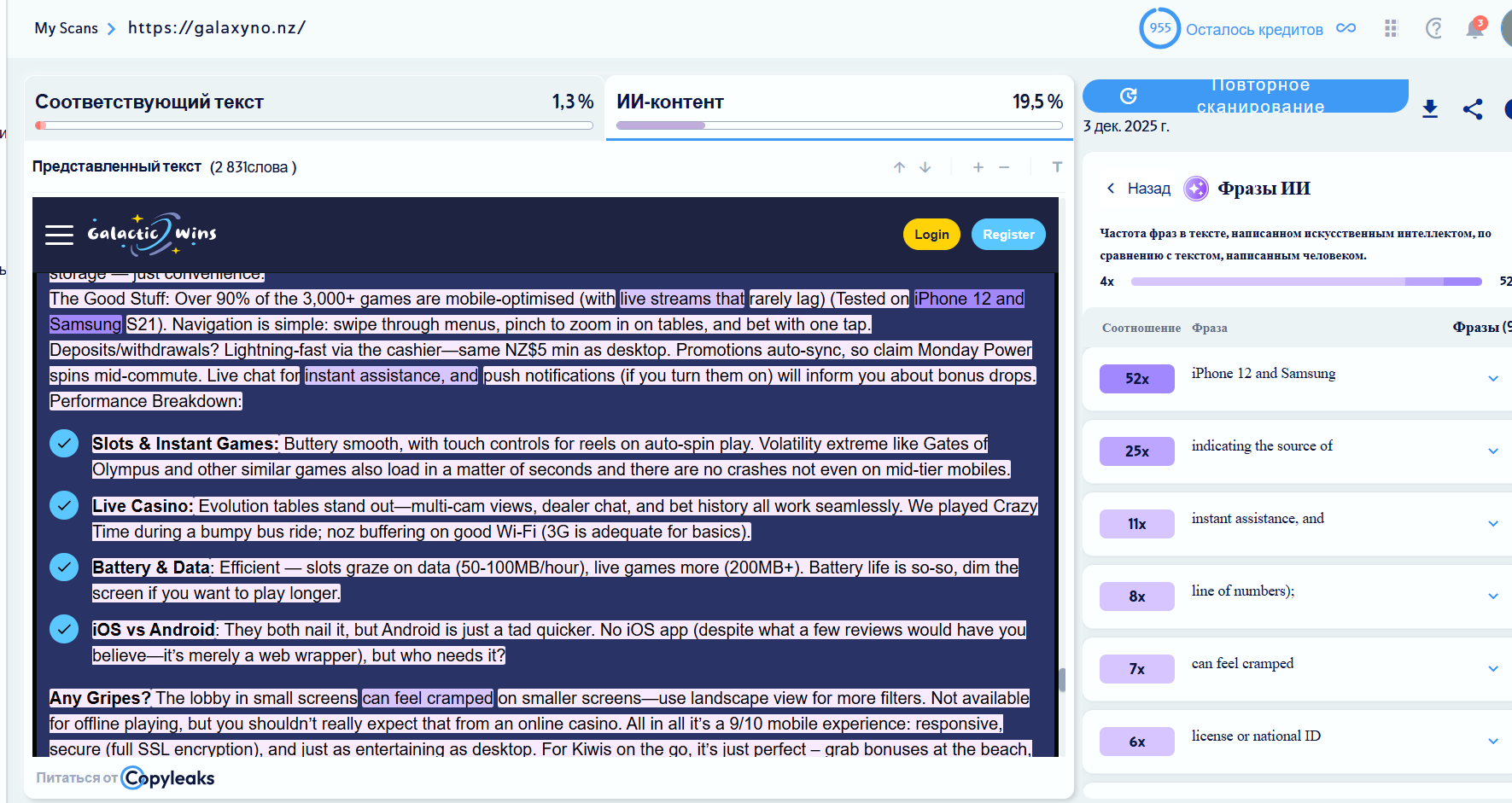1512x803 pixels.
Task: Click the document vertical scrollbar thumb
Action: click(x=1062, y=680)
